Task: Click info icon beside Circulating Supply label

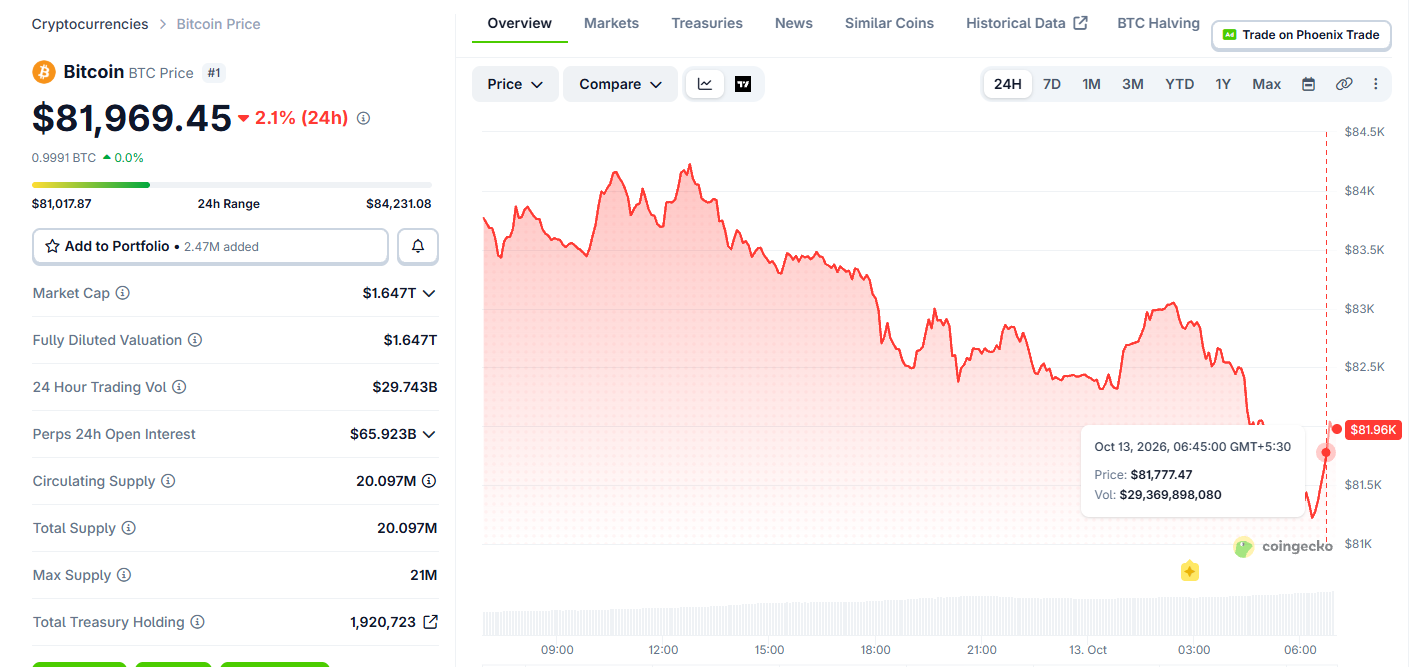Action: tap(168, 481)
